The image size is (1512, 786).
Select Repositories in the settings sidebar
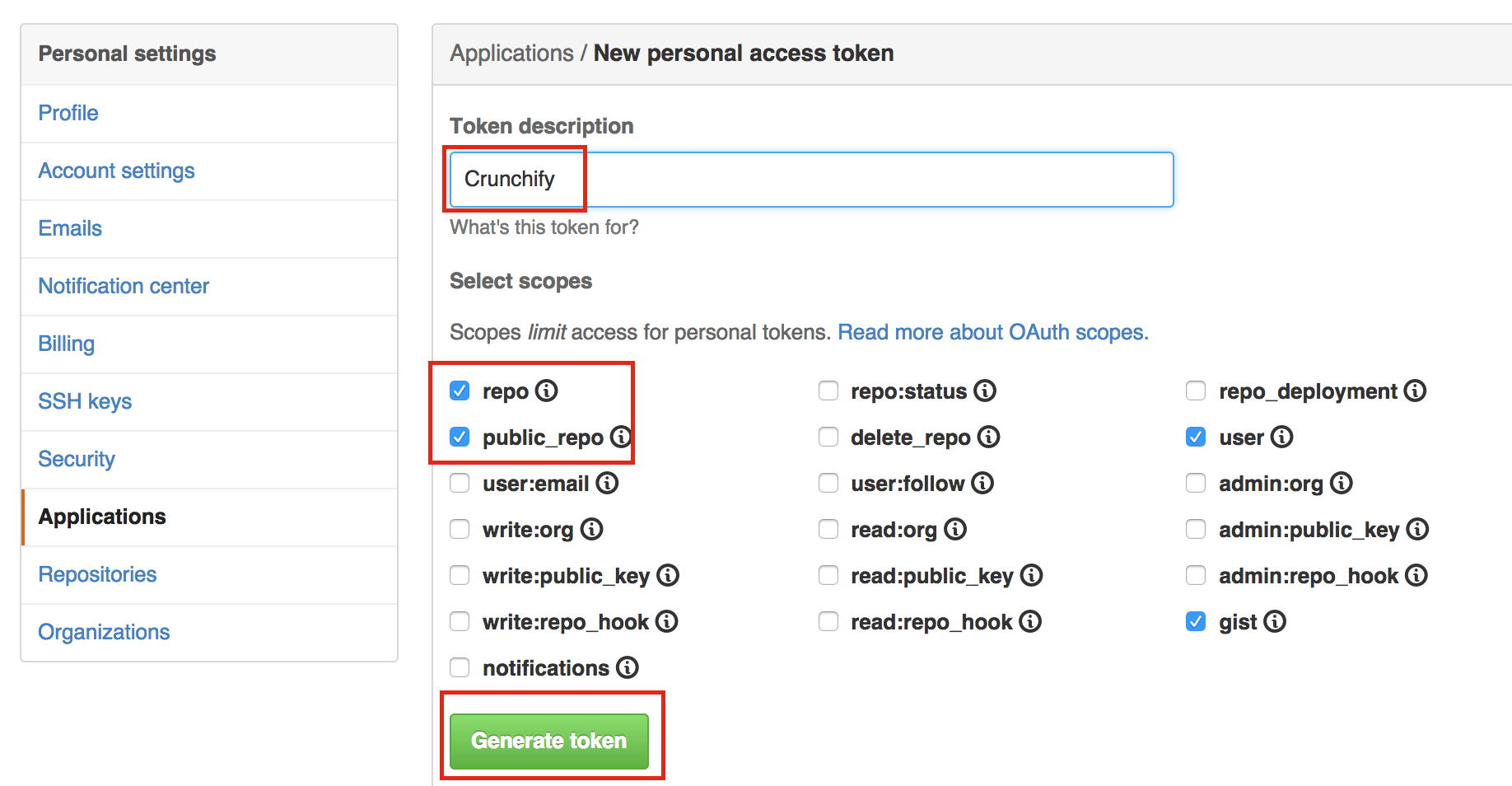tap(97, 573)
